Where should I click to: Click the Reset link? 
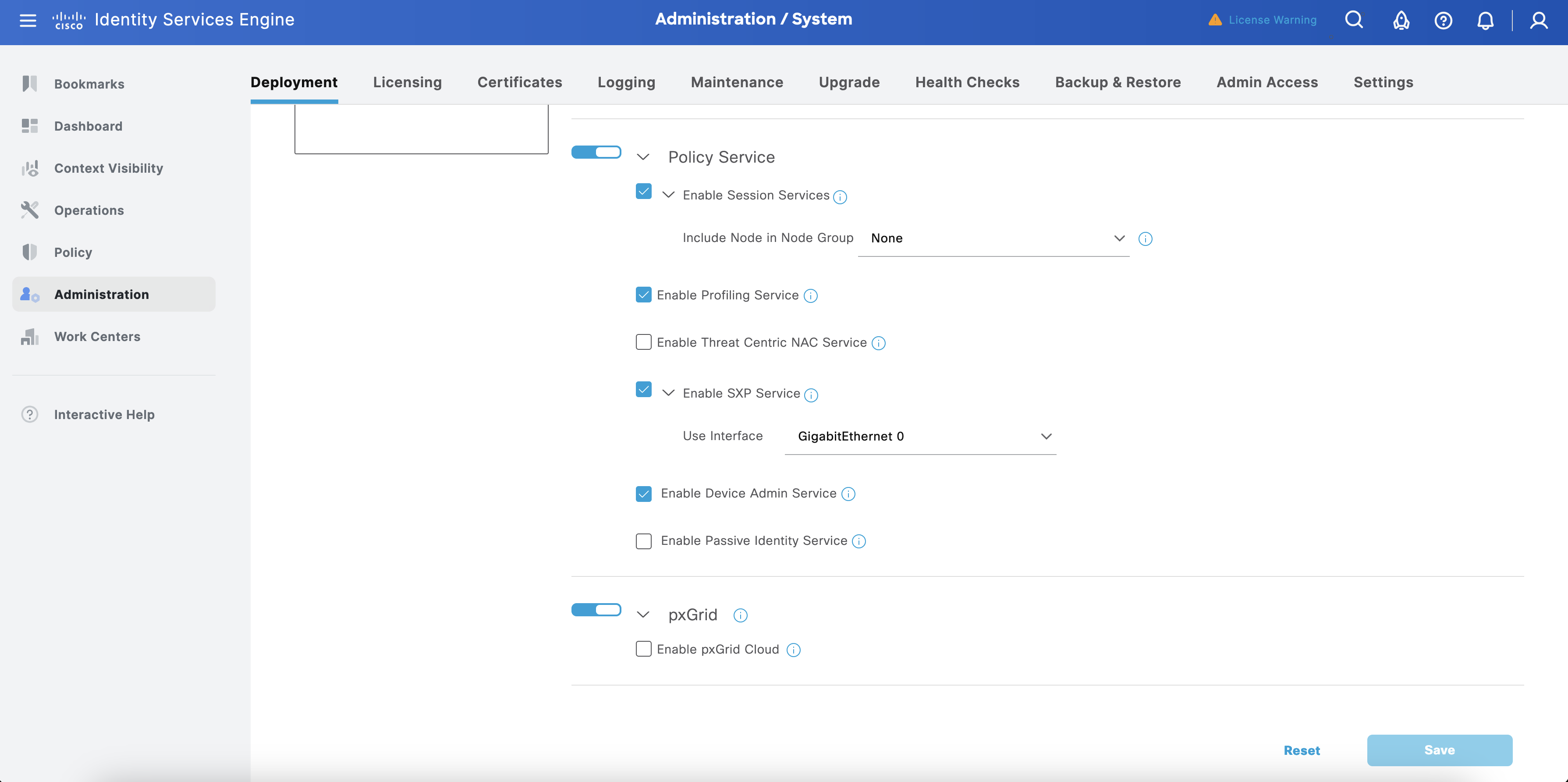pyautogui.click(x=1302, y=750)
